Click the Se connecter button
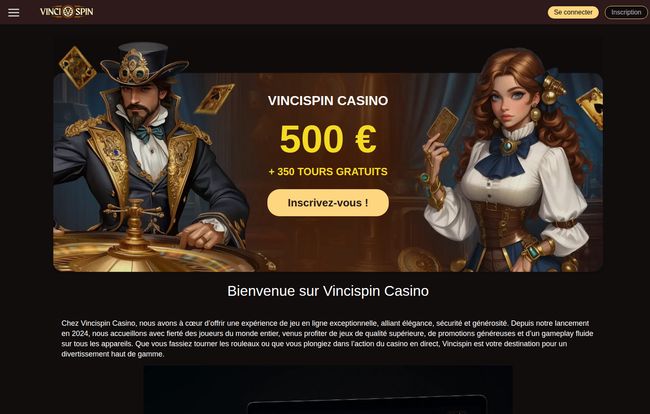The height and width of the screenshot is (414, 650). [573, 12]
